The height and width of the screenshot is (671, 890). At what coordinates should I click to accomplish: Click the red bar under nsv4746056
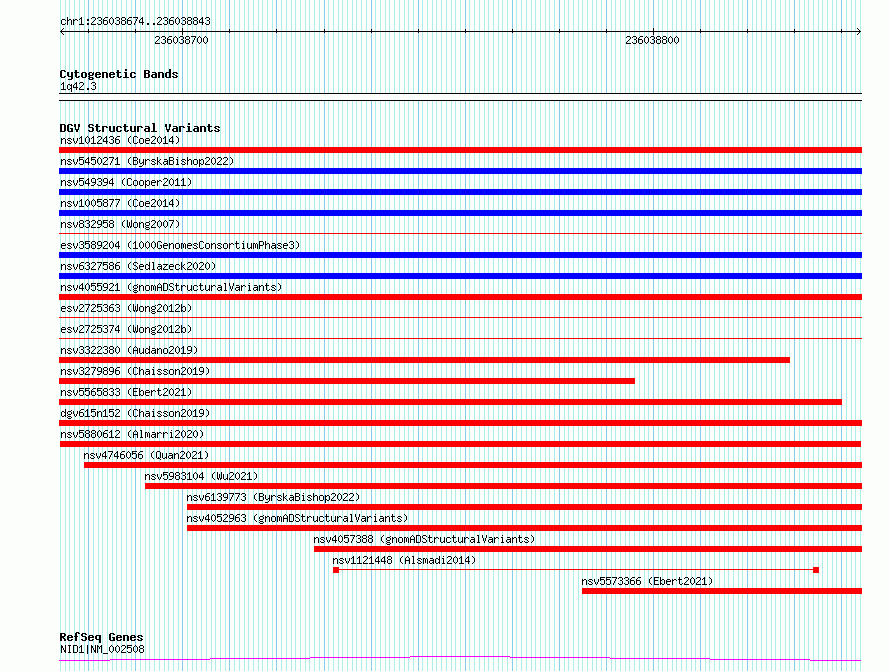pos(473,465)
